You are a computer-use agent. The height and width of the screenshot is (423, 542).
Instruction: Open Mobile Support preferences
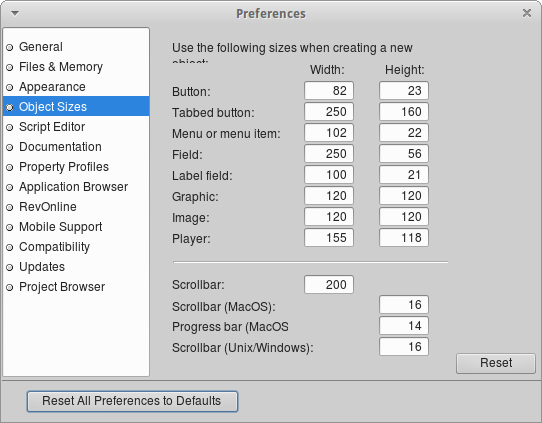pyautogui.click(x=76, y=227)
